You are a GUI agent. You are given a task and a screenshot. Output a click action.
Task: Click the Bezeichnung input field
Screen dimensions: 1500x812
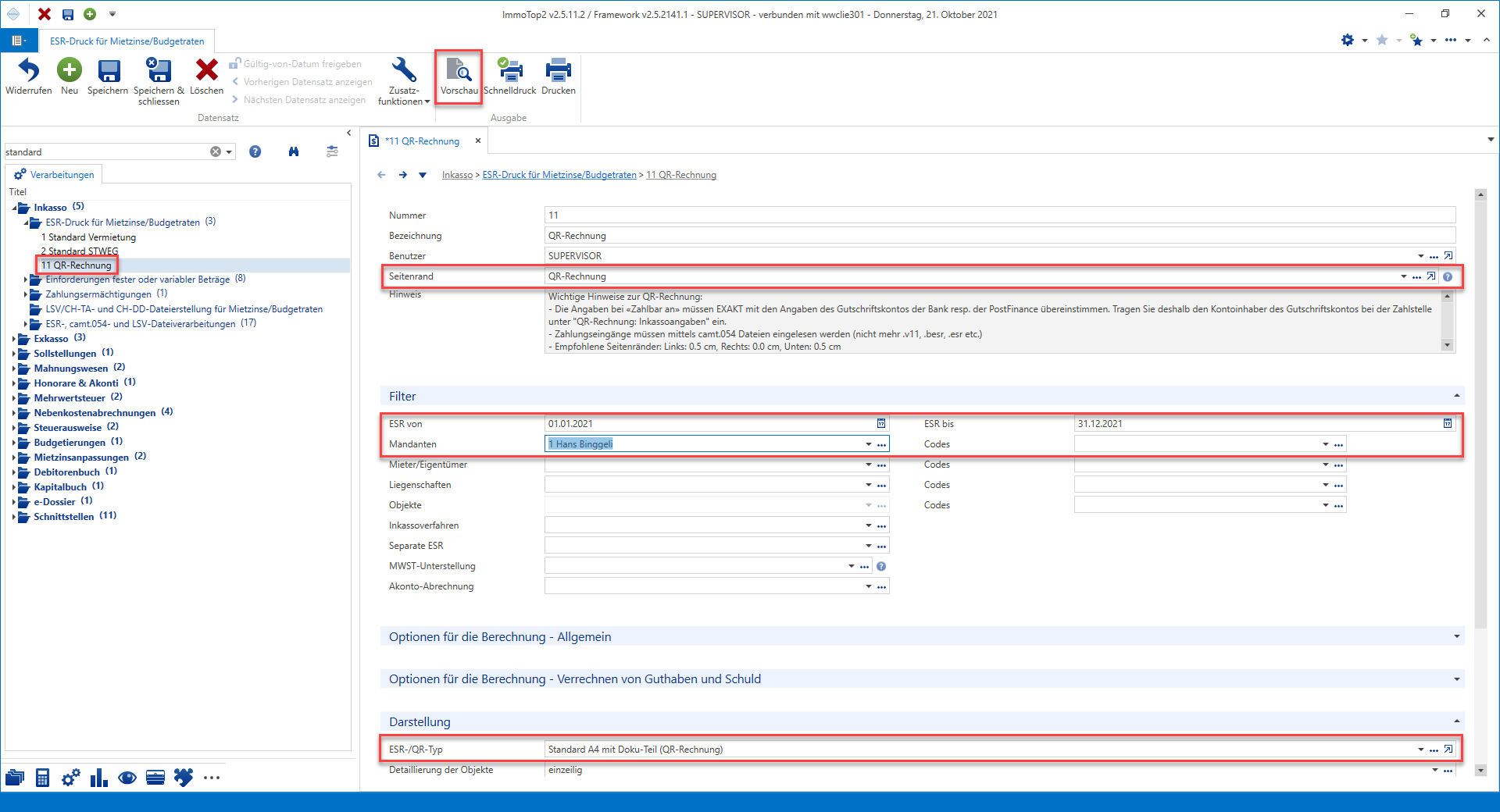(1000, 236)
